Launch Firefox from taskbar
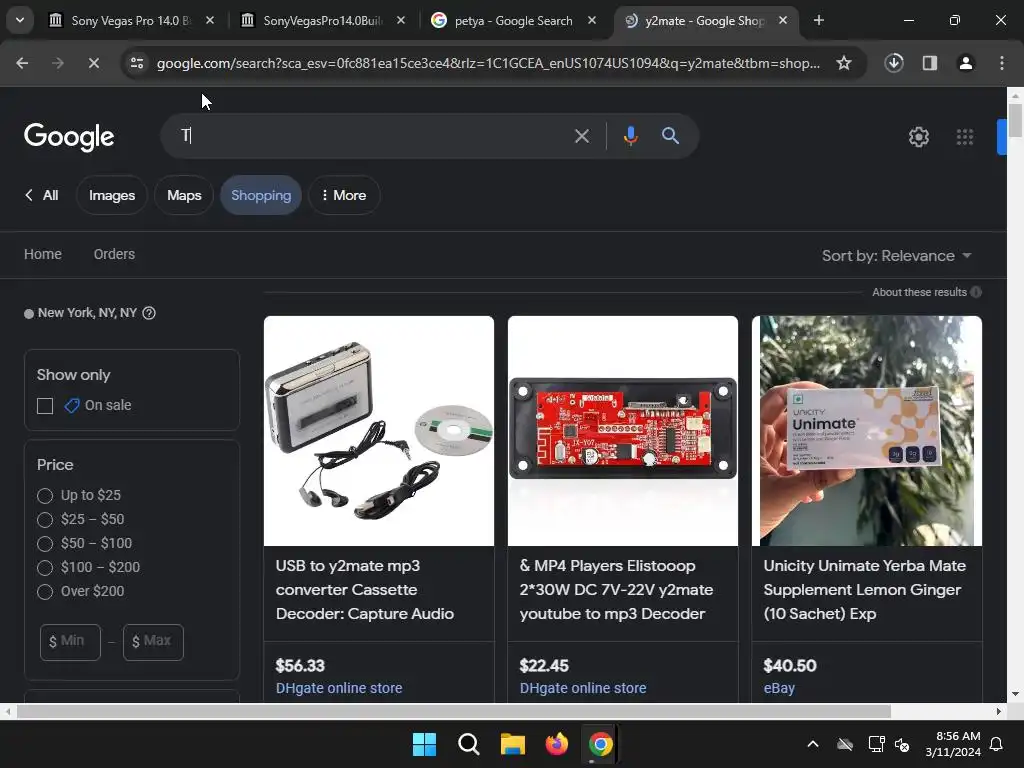1024x768 pixels. coord(556,744)
